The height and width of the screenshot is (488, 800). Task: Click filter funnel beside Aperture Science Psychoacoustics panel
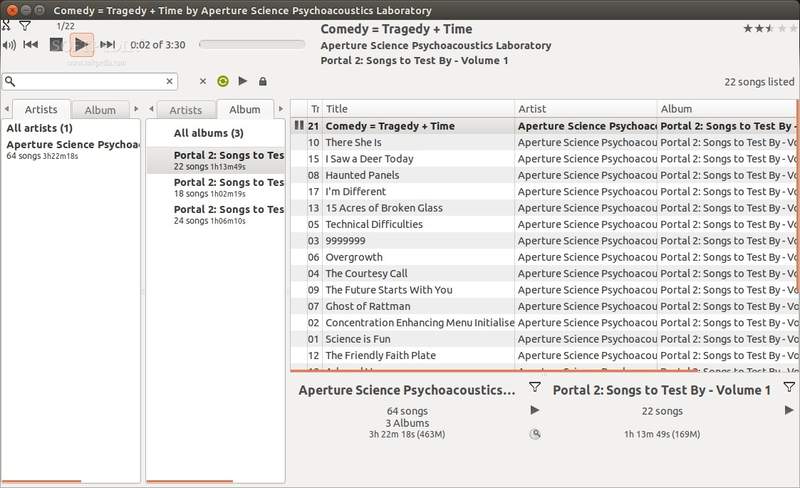(535, 387)
